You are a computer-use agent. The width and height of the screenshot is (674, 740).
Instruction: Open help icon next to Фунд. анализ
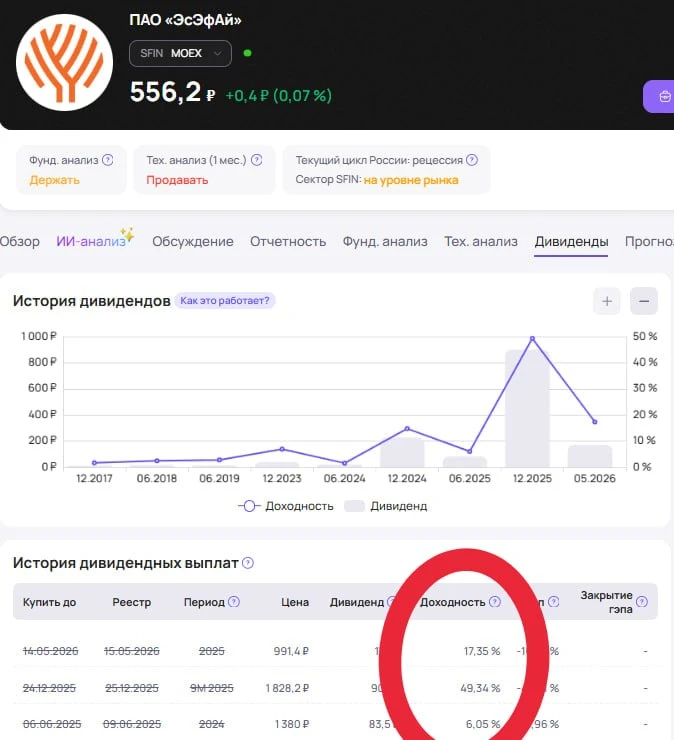tap(108, 160)
